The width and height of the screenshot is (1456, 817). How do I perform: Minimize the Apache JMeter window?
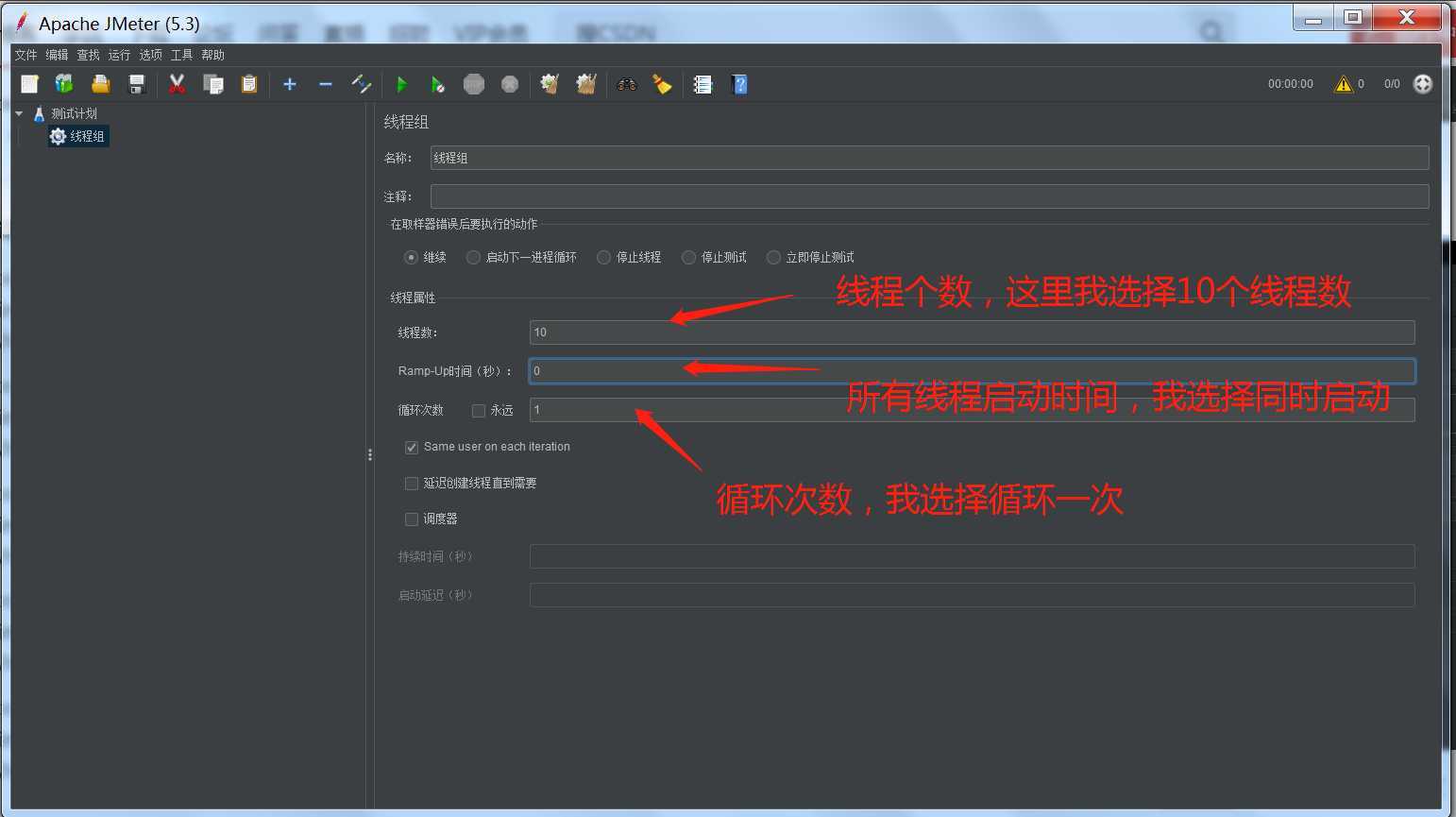(x=1313, y=18)
